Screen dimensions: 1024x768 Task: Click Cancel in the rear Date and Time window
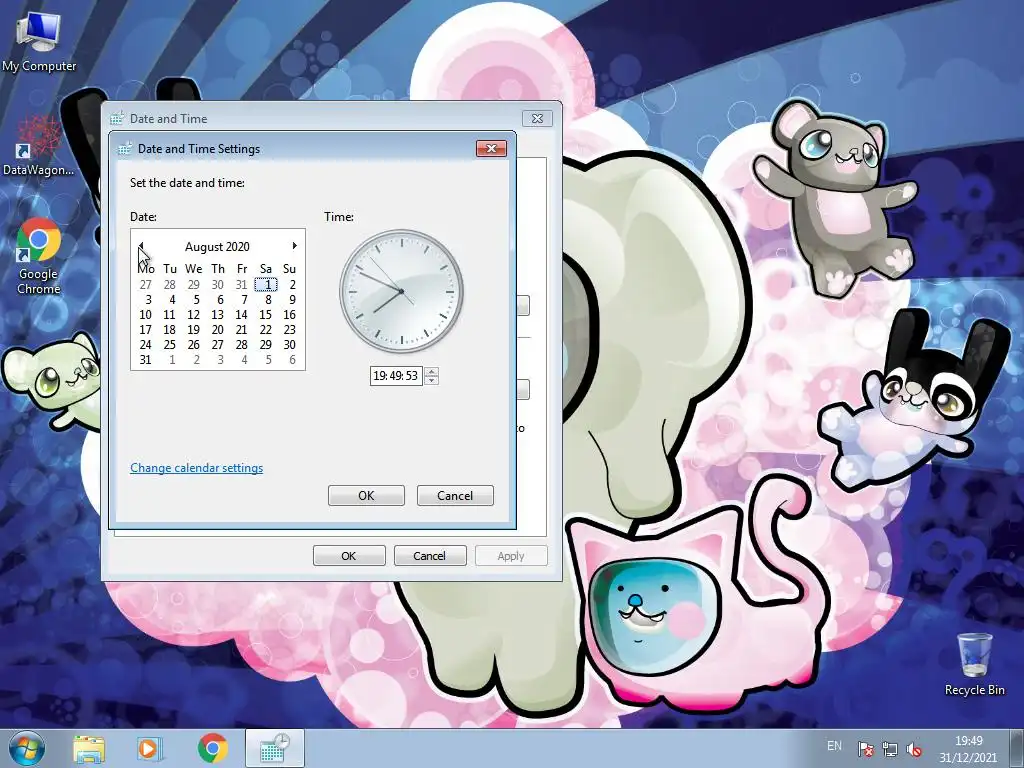430,556
